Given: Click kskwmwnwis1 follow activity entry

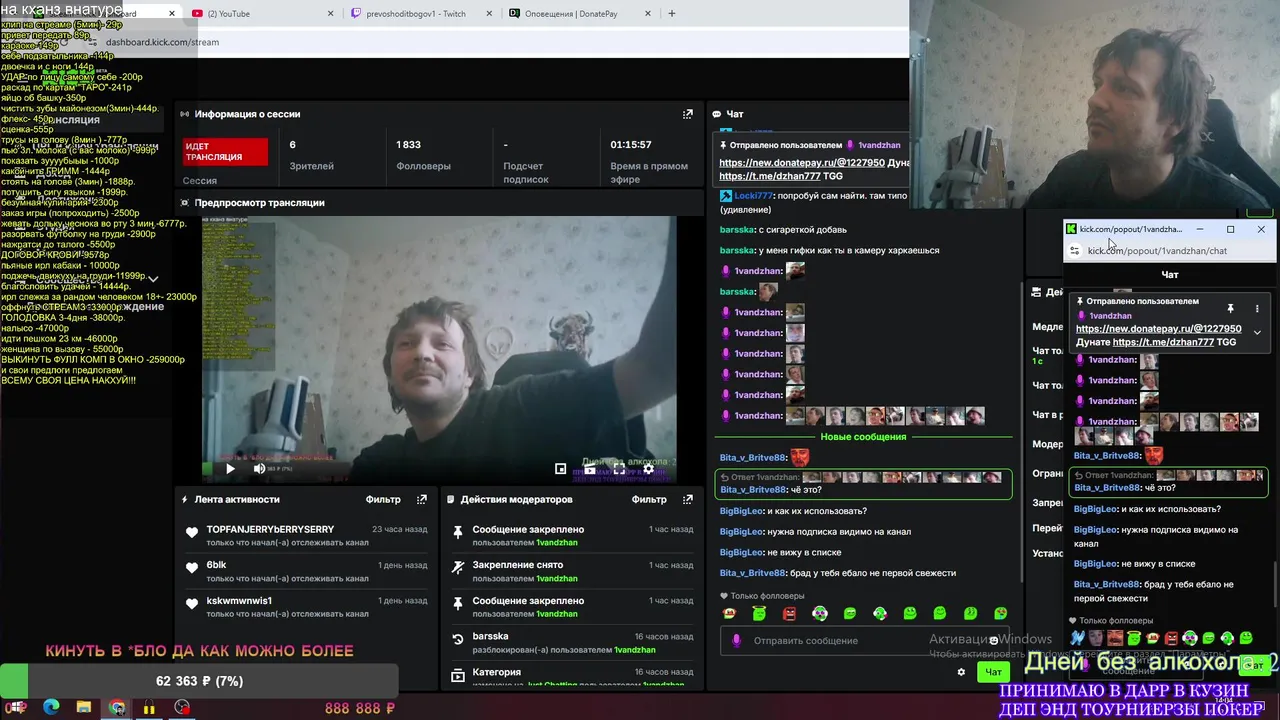Looking at the screenshot, I should click(305, 607).
